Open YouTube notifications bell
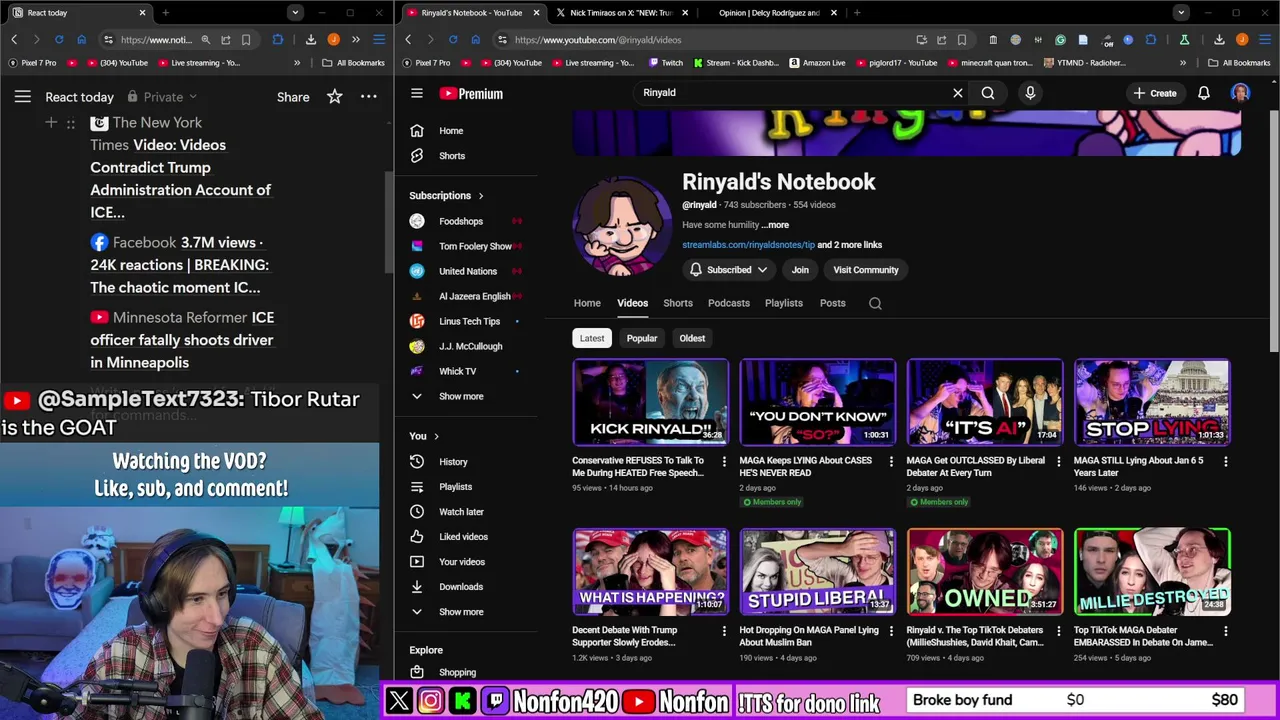Image resolution: width=1280 pixels, height=720 pixels. tap(1204, 93)
